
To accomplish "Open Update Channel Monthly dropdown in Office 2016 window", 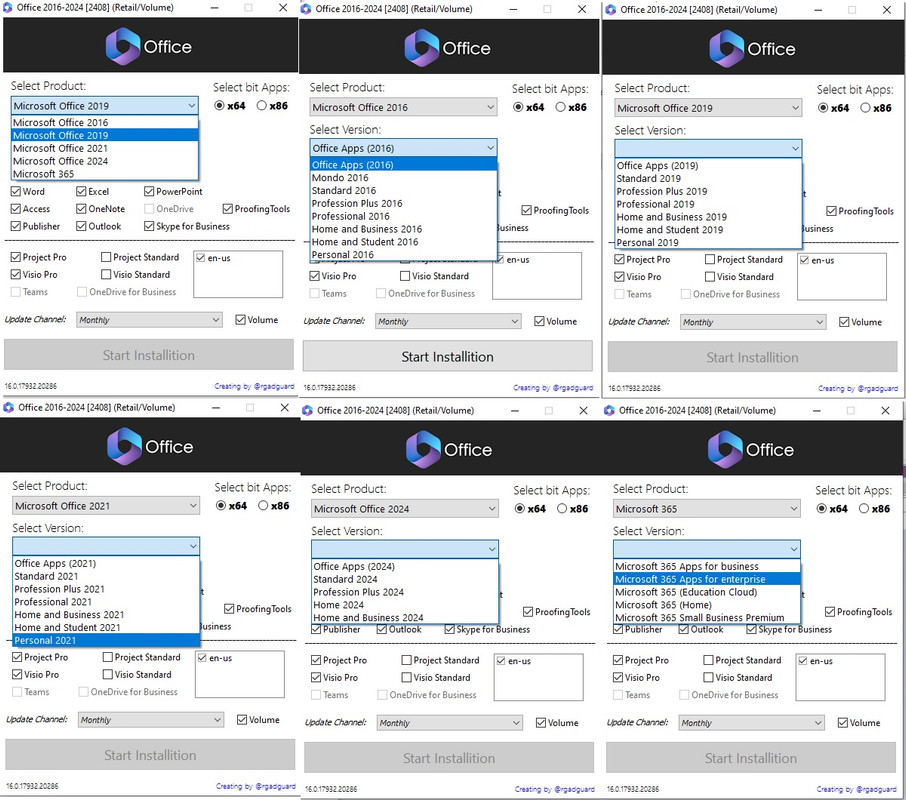I will pos(448,322).
